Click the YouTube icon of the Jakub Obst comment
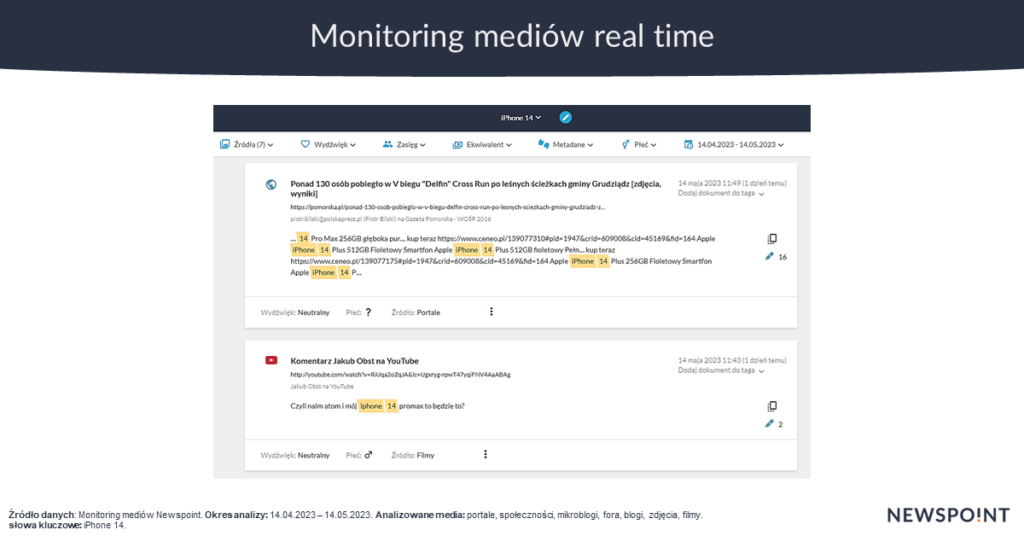Screen dimensions: 1024x536 [271, 360]
